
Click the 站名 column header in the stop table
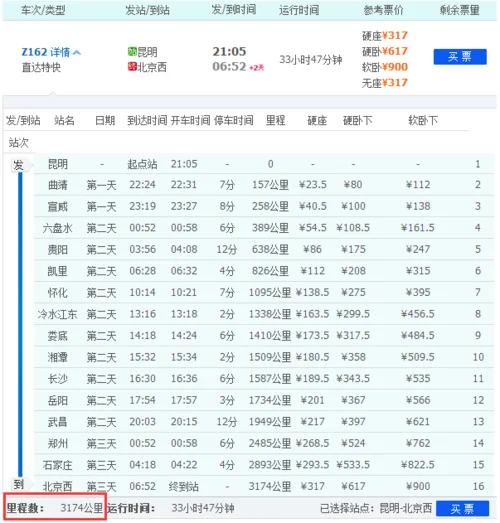pos(64,120)
